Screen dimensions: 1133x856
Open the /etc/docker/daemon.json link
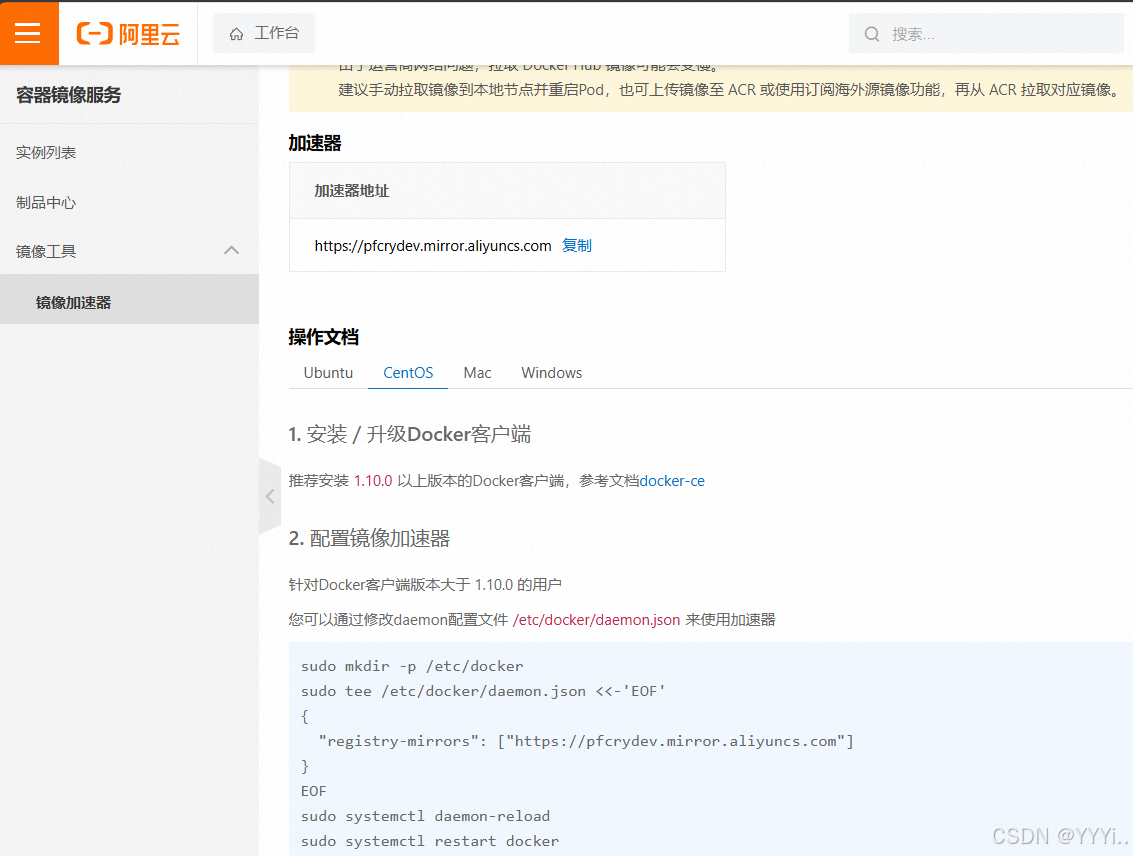[x=597, y=619]
